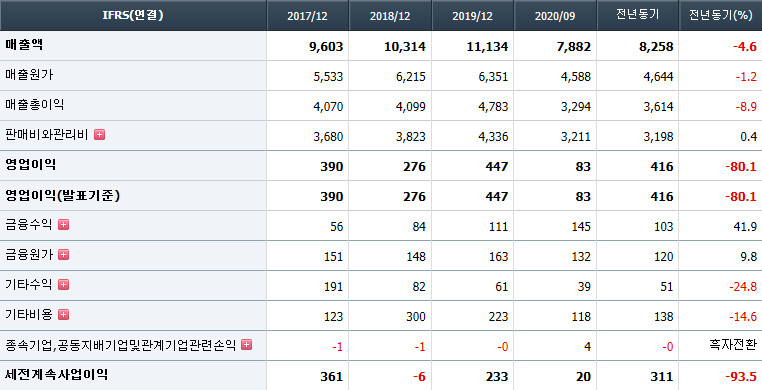Click 판매비와관리비 value 4,336
The image size is (762, 390).
[x=493, y=137]
